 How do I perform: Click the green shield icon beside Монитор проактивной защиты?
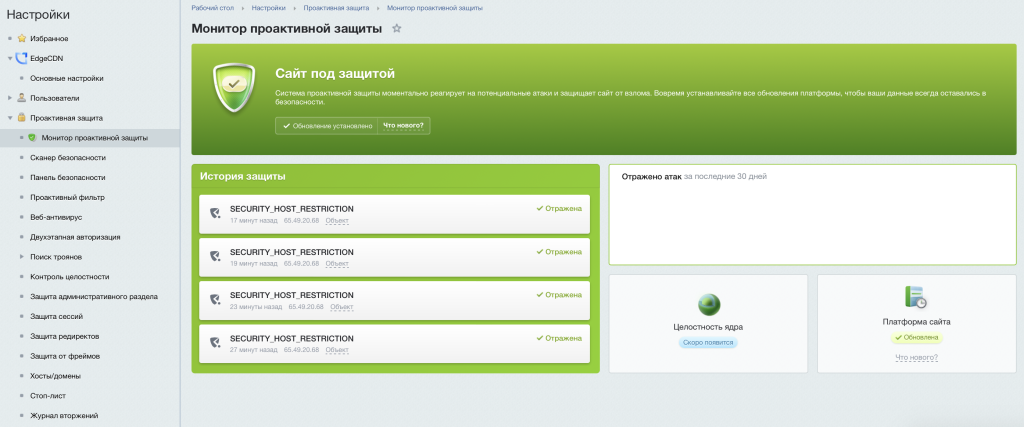tap(32, 138)
